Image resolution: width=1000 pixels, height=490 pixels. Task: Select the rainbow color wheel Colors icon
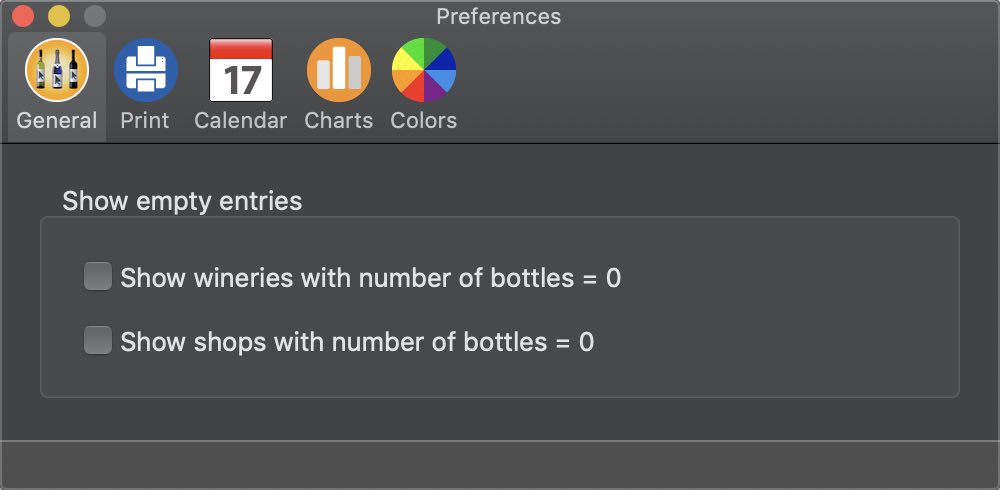point(423,70)
